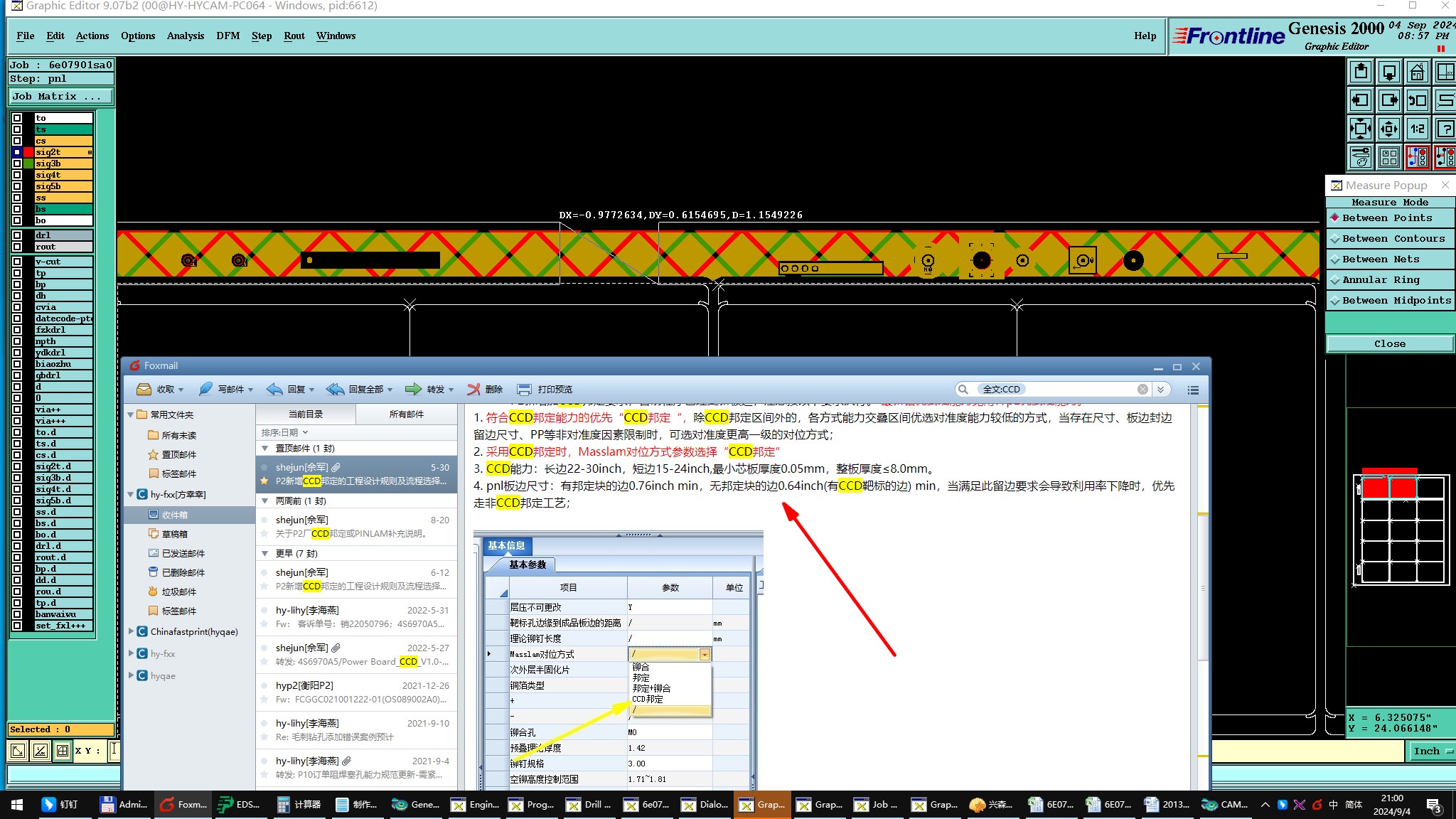Viewport: 1456px width, 819px height.
Task: Open the wrench and palette settings icon
Action: point(1361,157)
